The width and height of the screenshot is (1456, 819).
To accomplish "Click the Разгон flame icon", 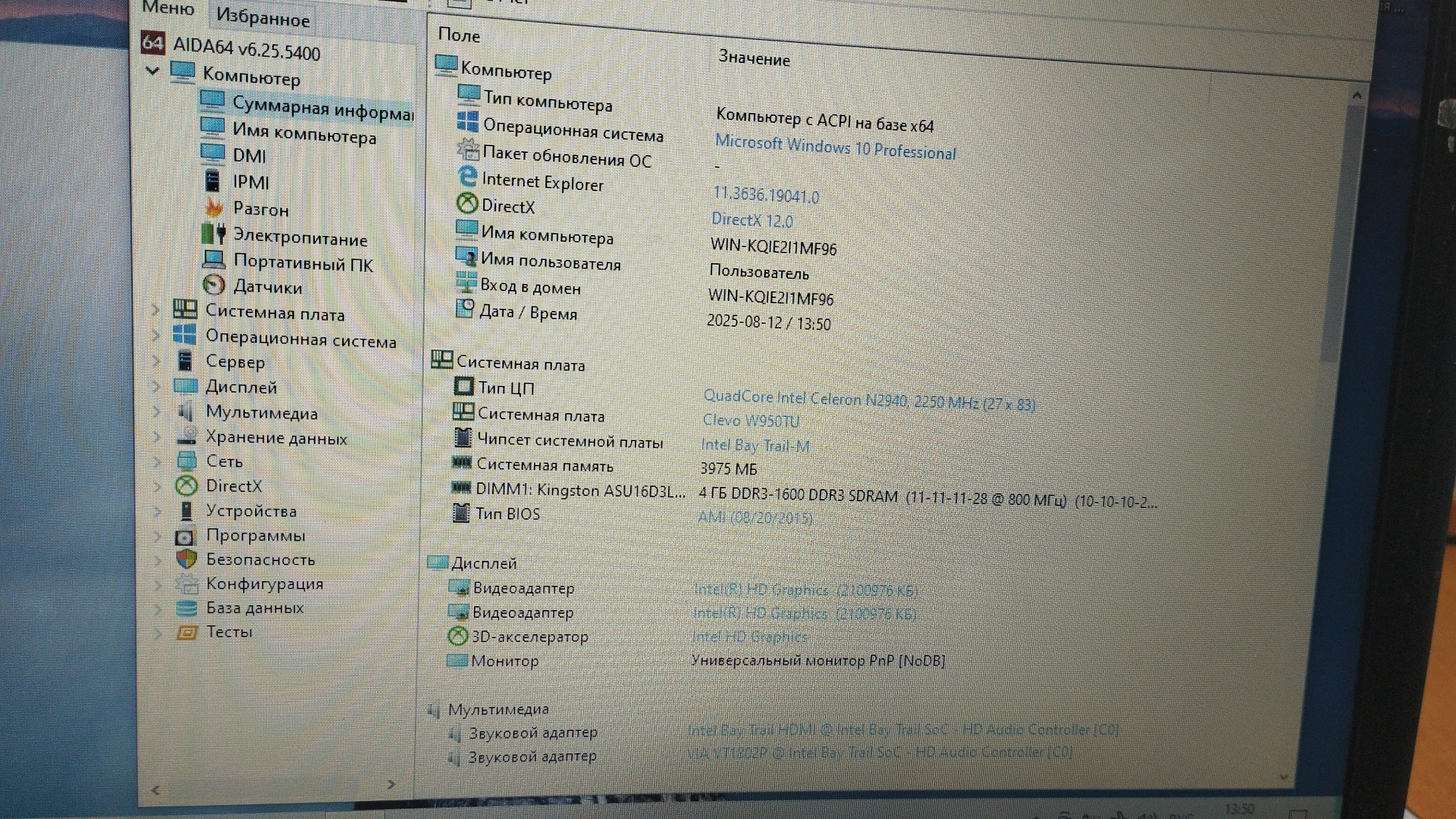I will pyautogui.click(x=214, y=208).
